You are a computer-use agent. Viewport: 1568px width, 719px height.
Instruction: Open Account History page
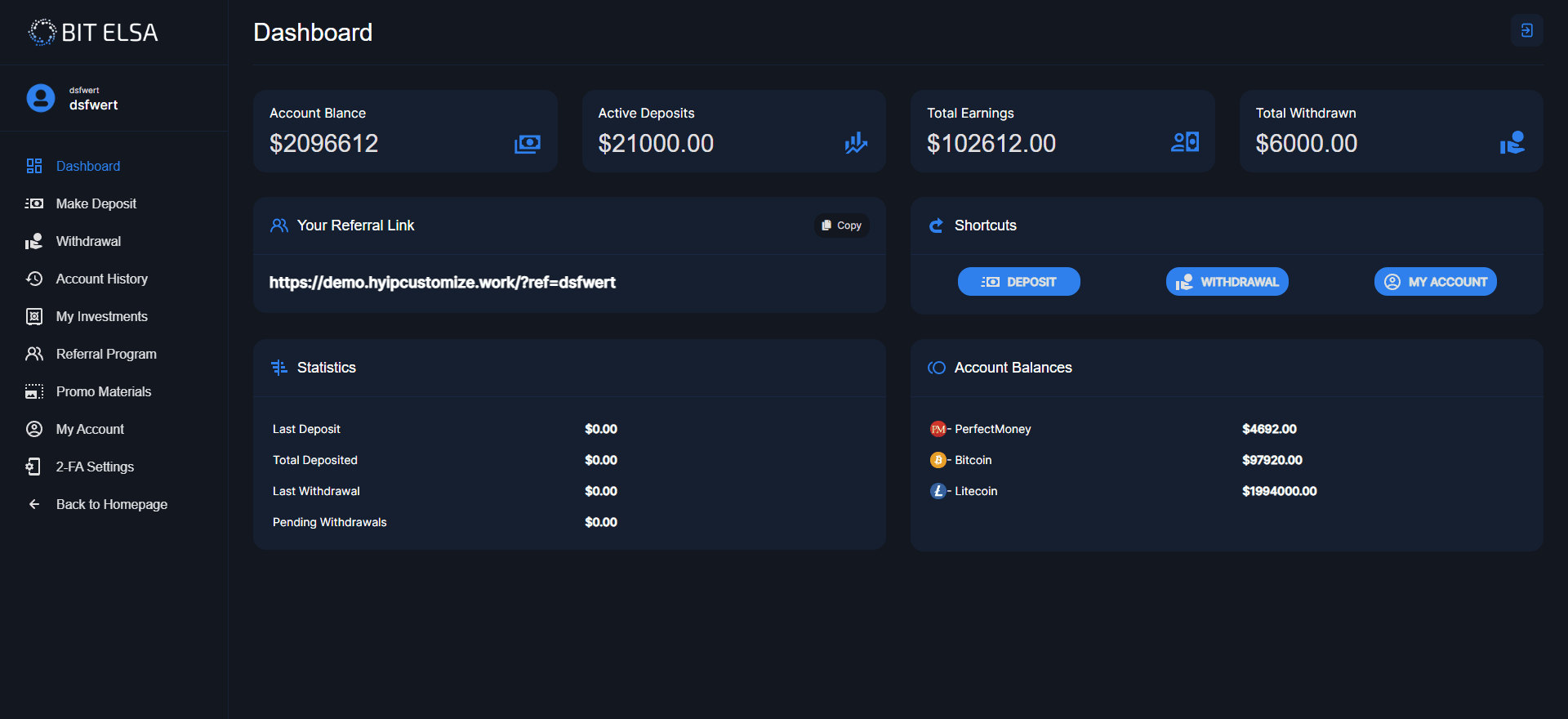coord(102,279)
